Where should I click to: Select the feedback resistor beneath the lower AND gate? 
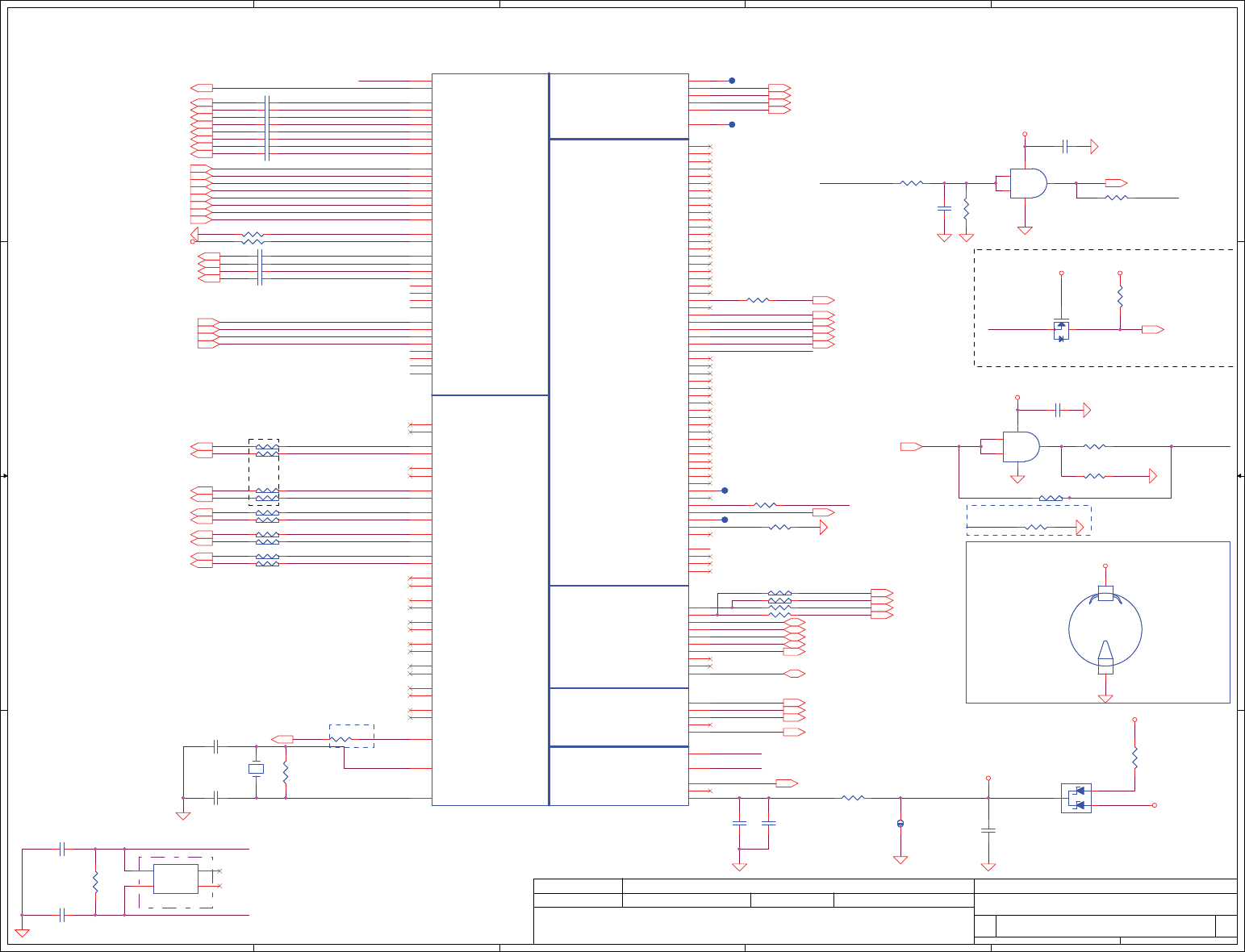(x=1051, y=498)
